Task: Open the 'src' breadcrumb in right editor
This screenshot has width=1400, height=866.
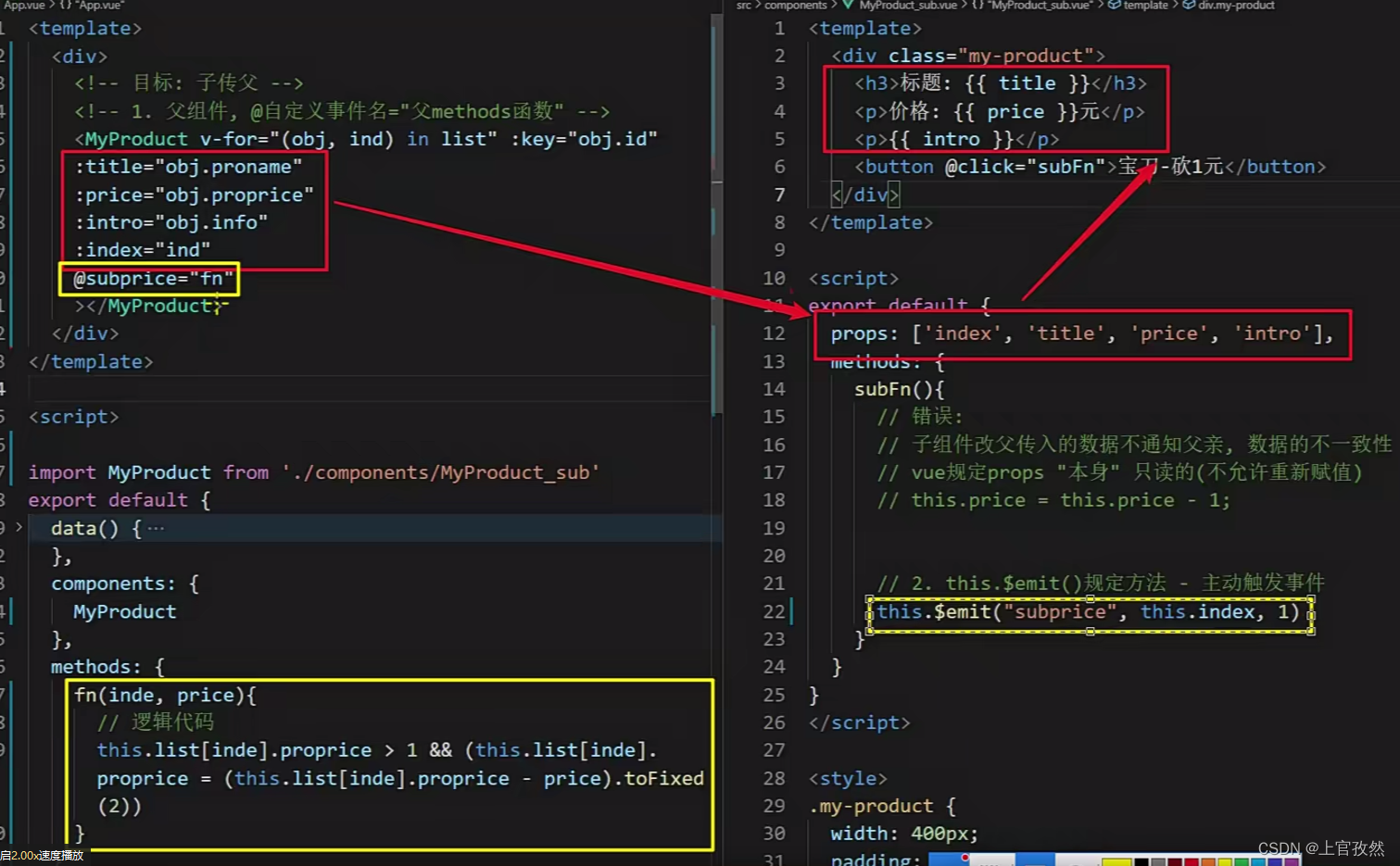Action: click(x=744, y=5)
